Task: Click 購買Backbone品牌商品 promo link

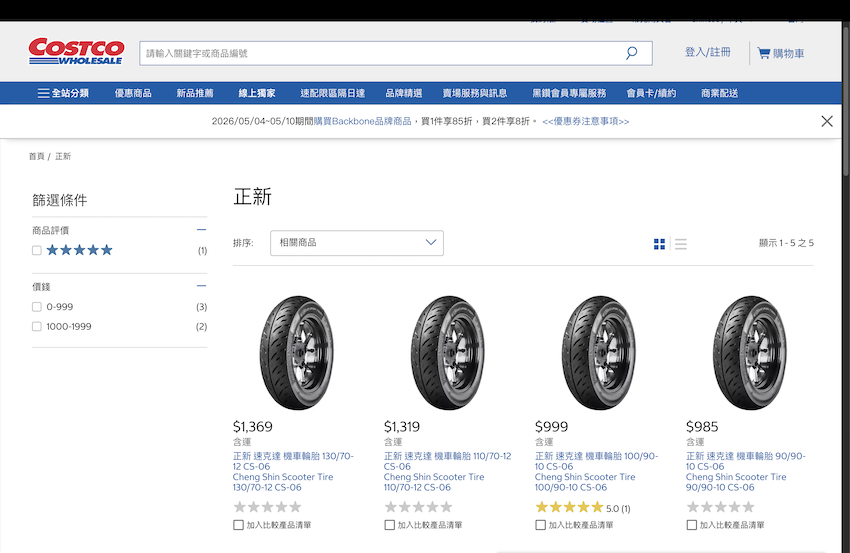Action: tap(363, 121)
